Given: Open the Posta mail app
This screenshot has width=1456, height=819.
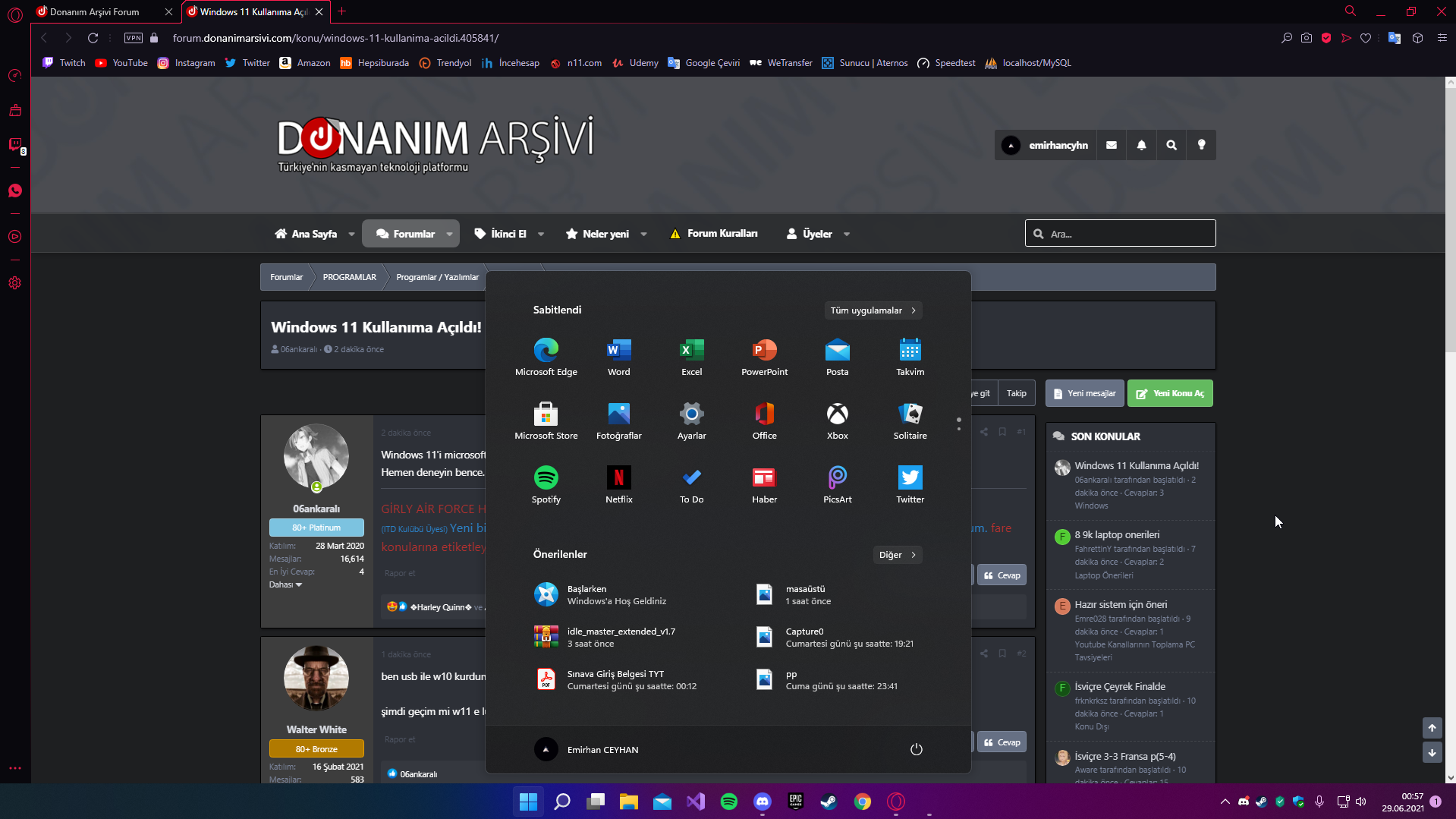Looking at the screenshot, I should tap(837, 357).
